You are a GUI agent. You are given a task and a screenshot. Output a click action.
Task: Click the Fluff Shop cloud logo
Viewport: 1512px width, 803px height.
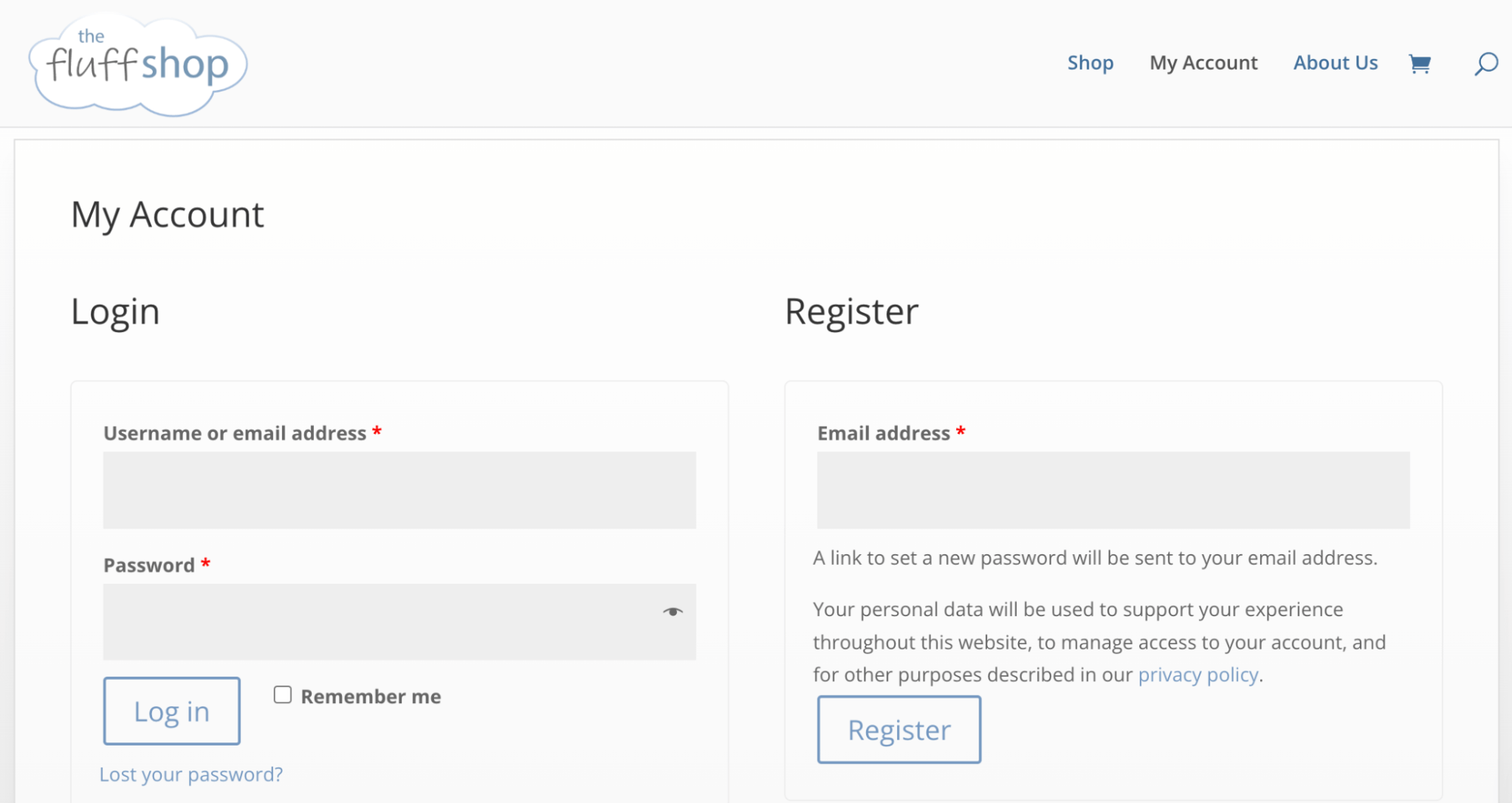(138, 64)
